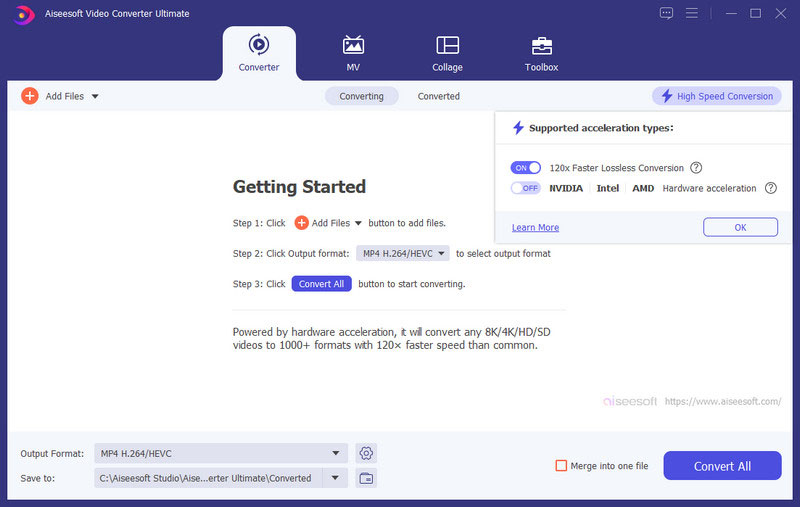The width and height of the screenshot is (800, 507).
Task: Open the Step 2 MP4 H.264/HEVC dropdown
Action: click(x=403, y=254)
